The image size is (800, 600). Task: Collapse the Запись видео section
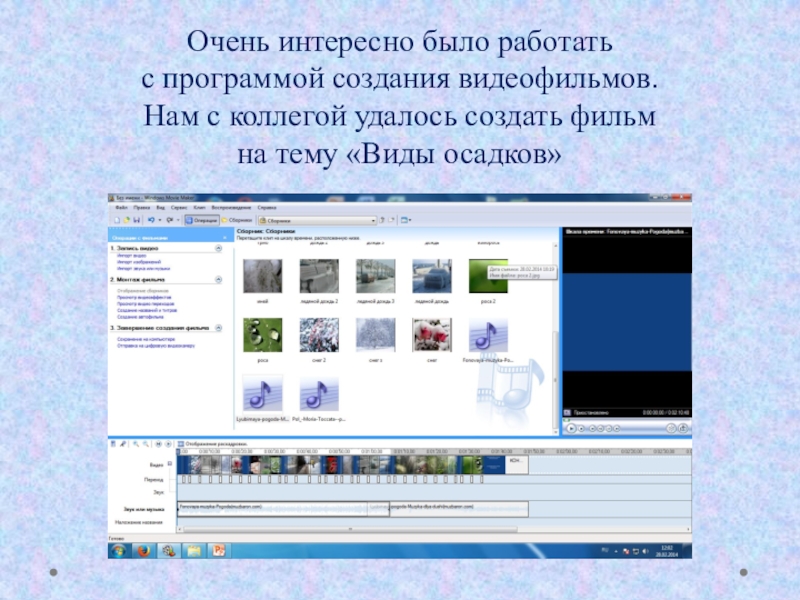tap(218, 248)
